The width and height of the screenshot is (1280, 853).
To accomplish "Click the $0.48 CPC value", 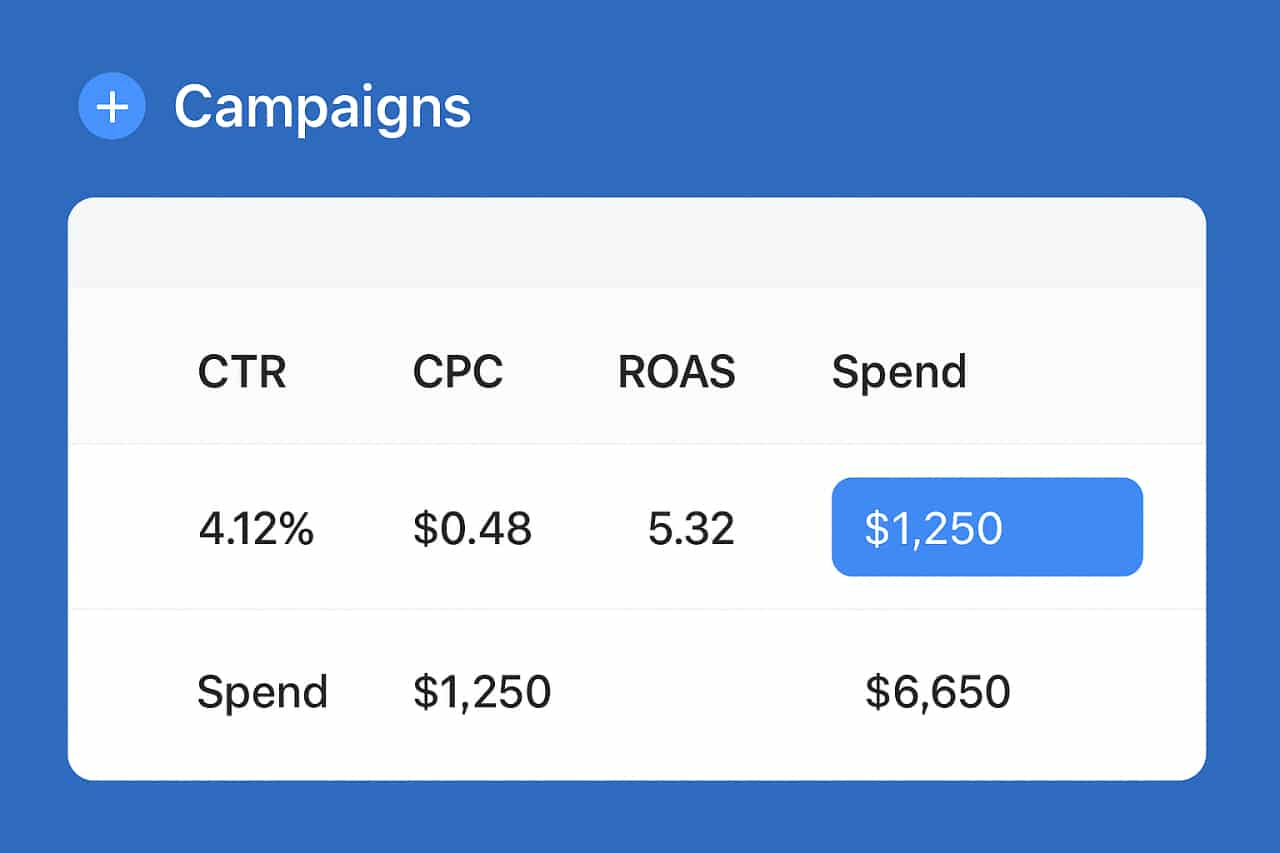I will click(472, 528).
